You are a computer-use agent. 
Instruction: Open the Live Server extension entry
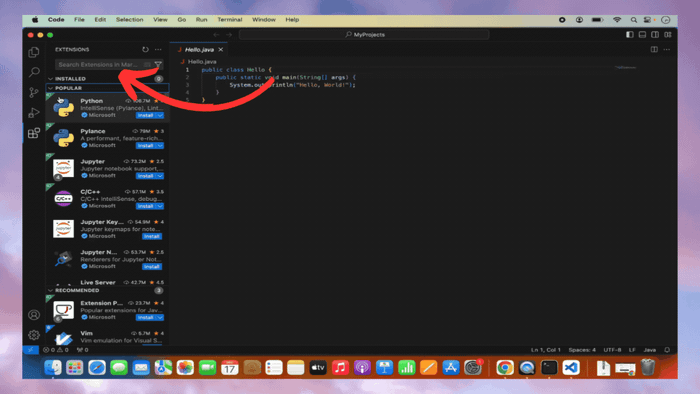coord(107,282)
